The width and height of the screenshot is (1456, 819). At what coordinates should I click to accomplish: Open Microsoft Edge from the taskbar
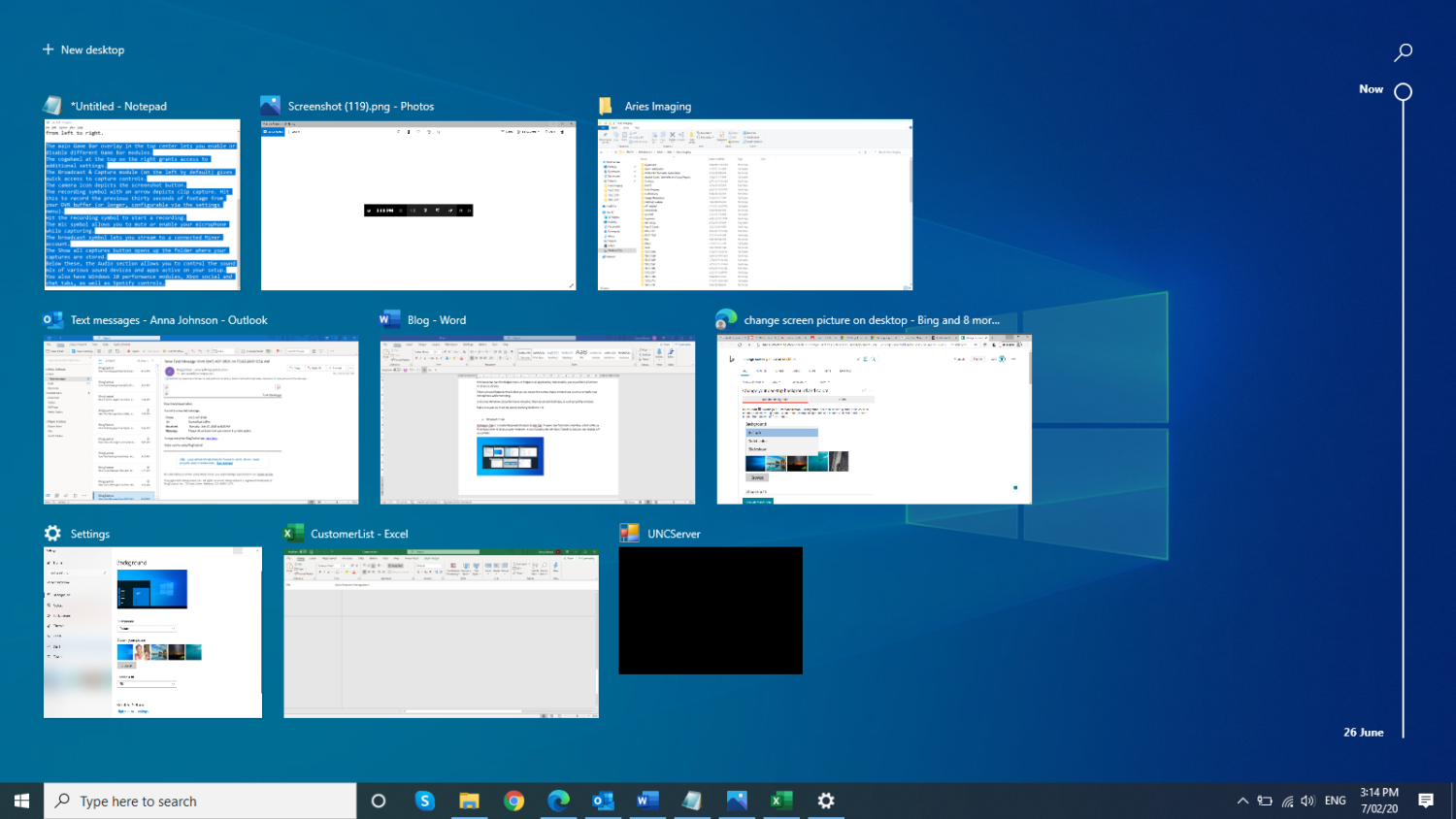click(x=558, y=801)
